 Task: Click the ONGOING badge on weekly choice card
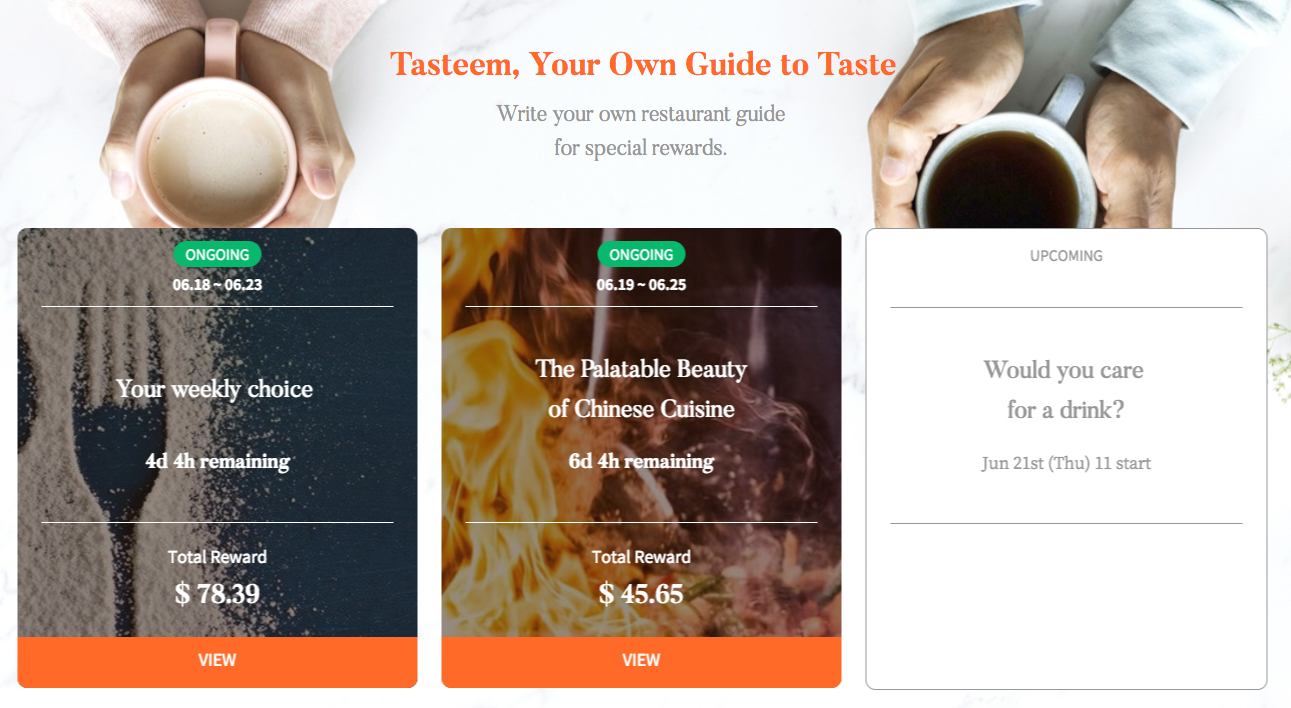tap(217, 254)
